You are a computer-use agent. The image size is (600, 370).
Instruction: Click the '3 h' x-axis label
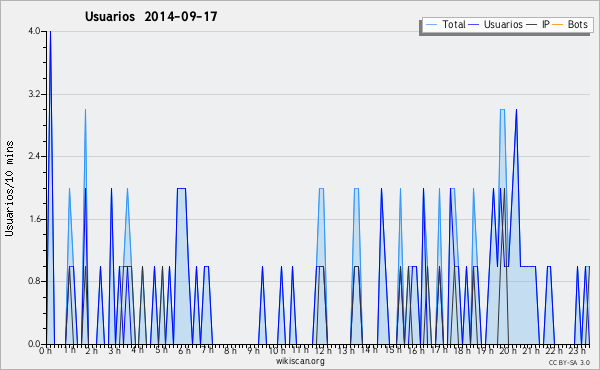tap(114, 350)
